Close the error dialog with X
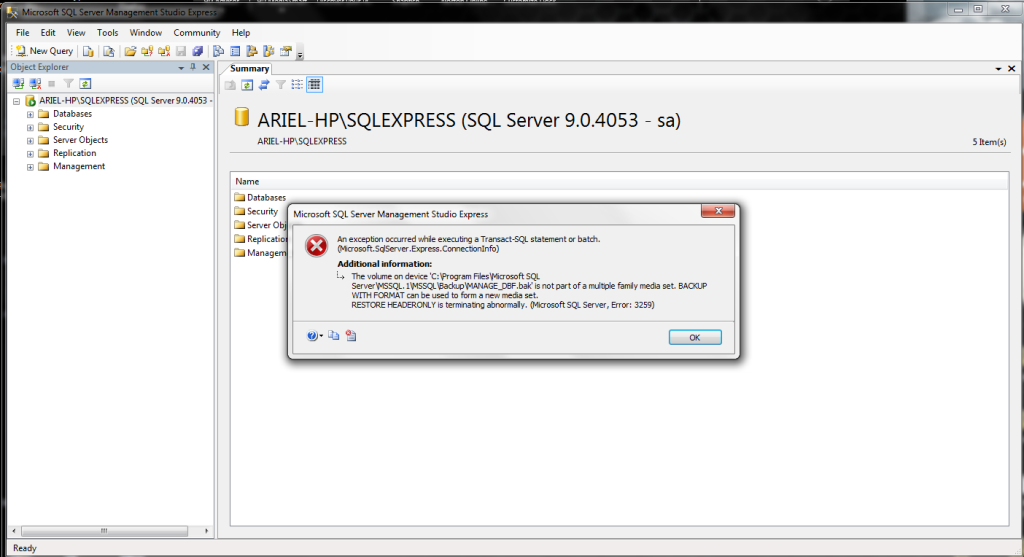 pyautogui.click(x=717, y=213)
